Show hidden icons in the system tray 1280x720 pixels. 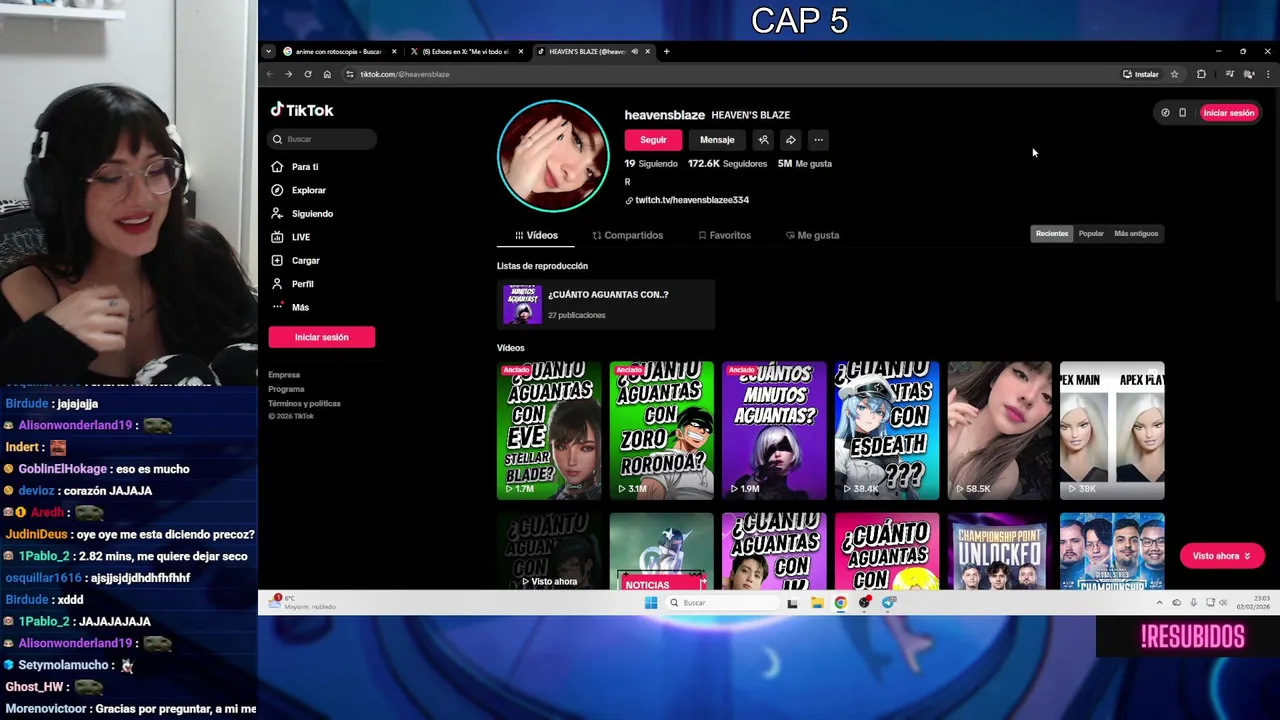(x=1159, y=603)
